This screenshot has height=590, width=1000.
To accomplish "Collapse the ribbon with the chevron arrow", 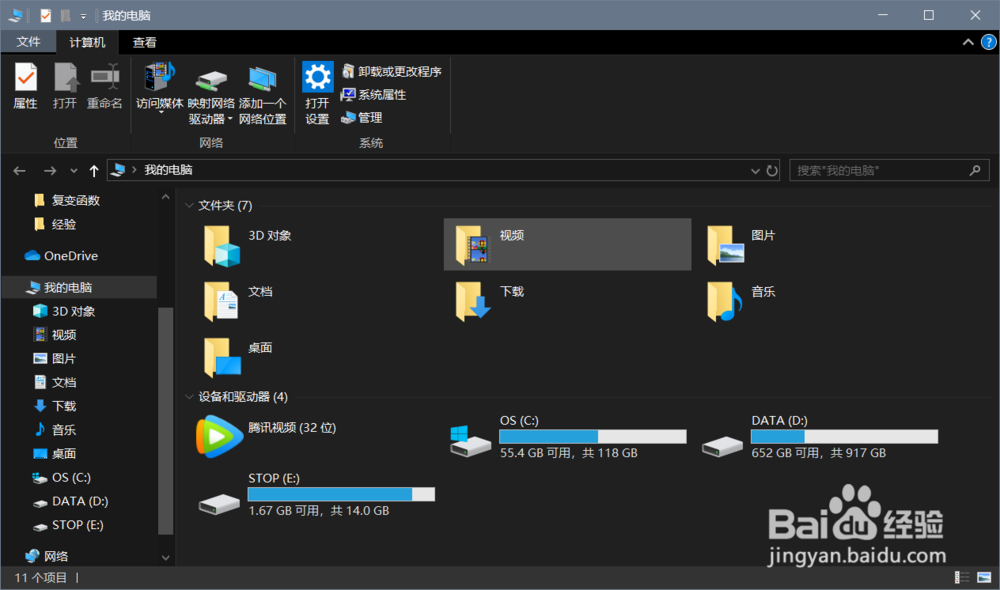I will (968, 42).
